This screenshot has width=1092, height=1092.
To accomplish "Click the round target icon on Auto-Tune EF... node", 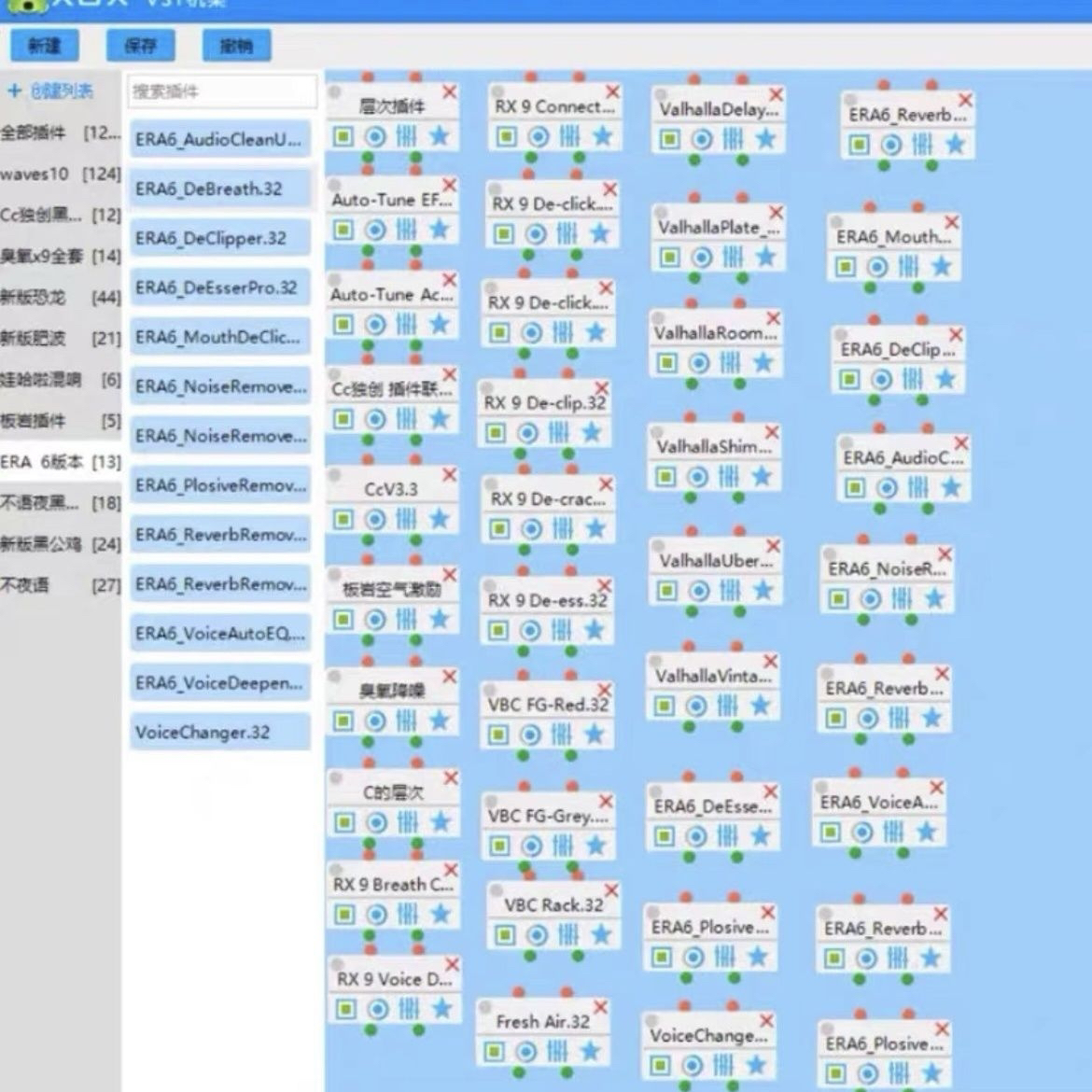I will tap(374, 229).
